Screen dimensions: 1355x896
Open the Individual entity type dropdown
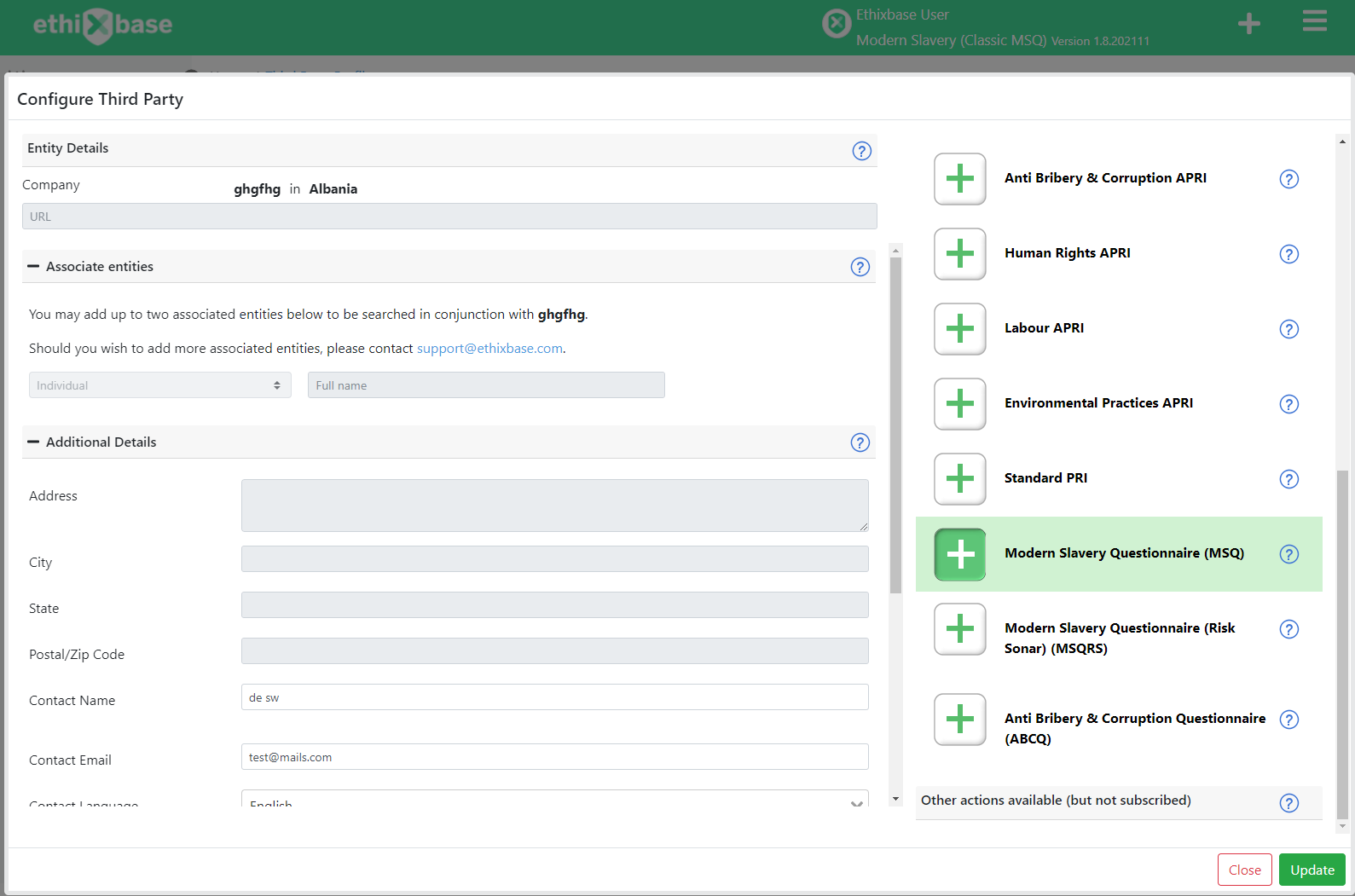pos(160,385)
